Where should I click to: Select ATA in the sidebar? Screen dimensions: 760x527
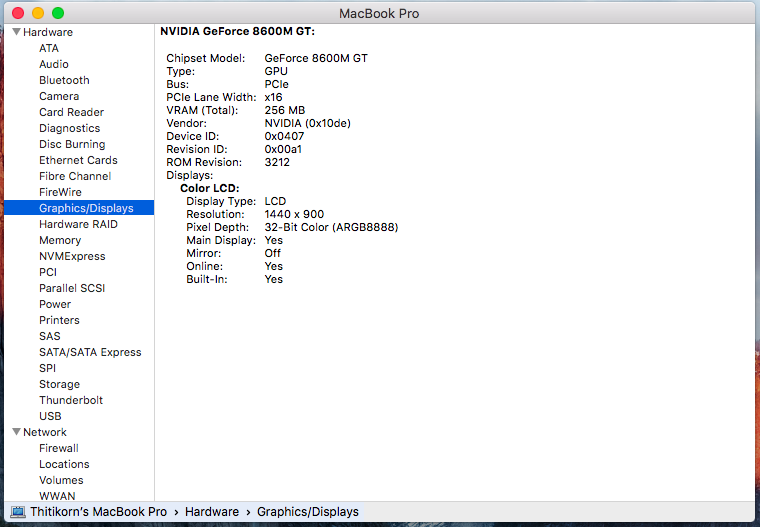point(49,48)
